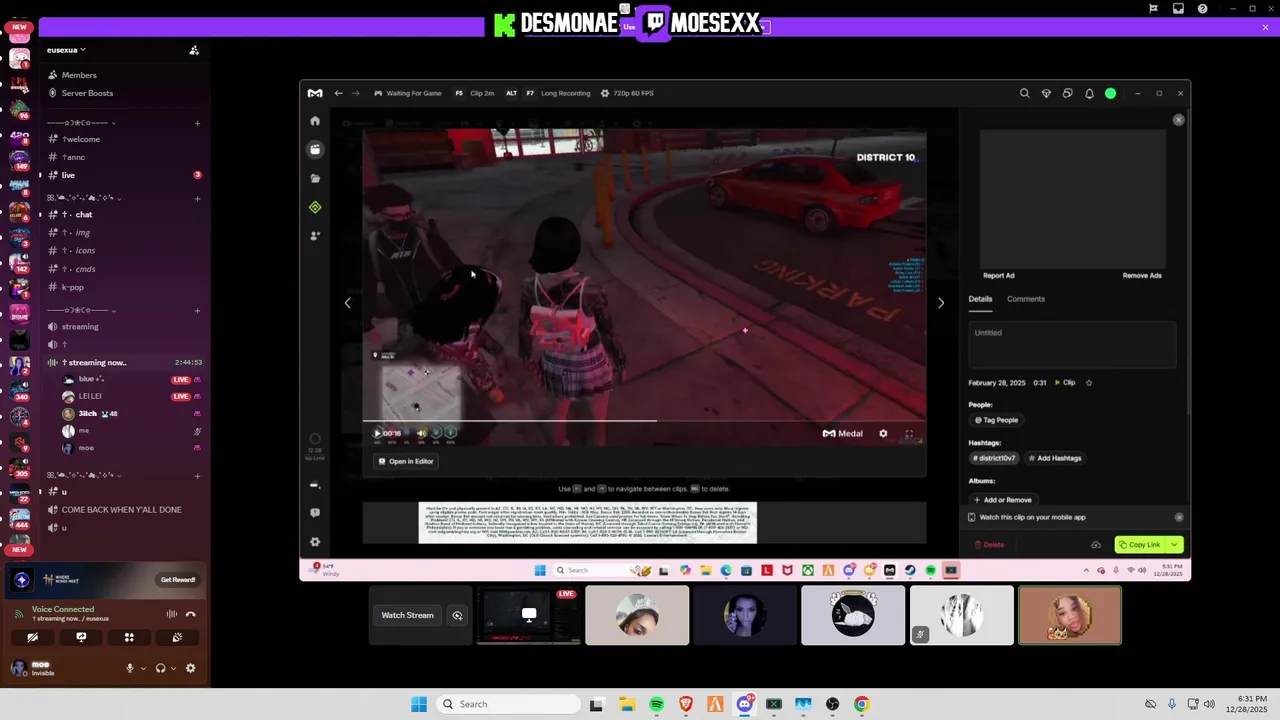
Task: Pop out stream icon beside Watch Stream
Action: click(457, 615)
